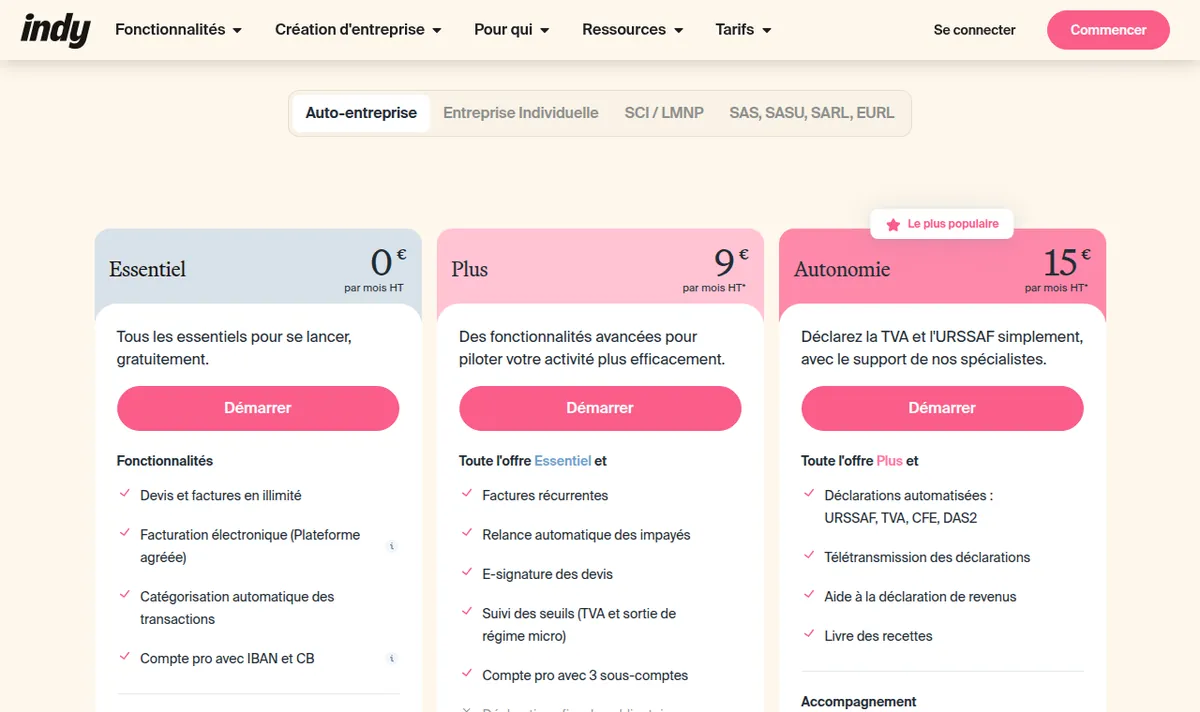Expand the Ressources navigation menu

[633, 30]
